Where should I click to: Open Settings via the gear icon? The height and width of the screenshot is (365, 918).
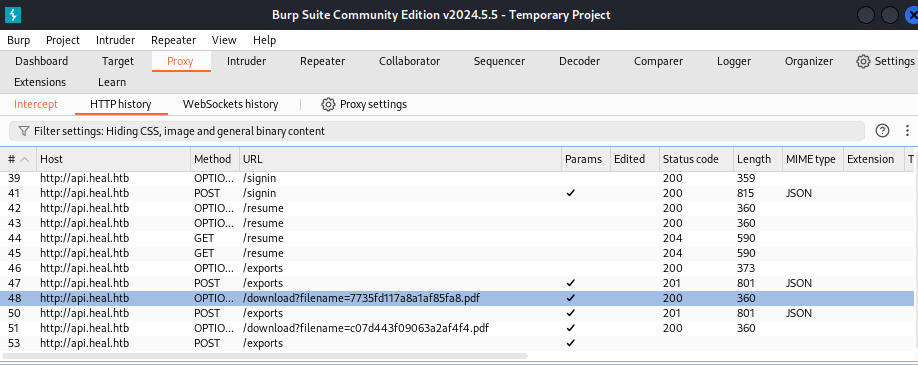click(x=863, y=62)
